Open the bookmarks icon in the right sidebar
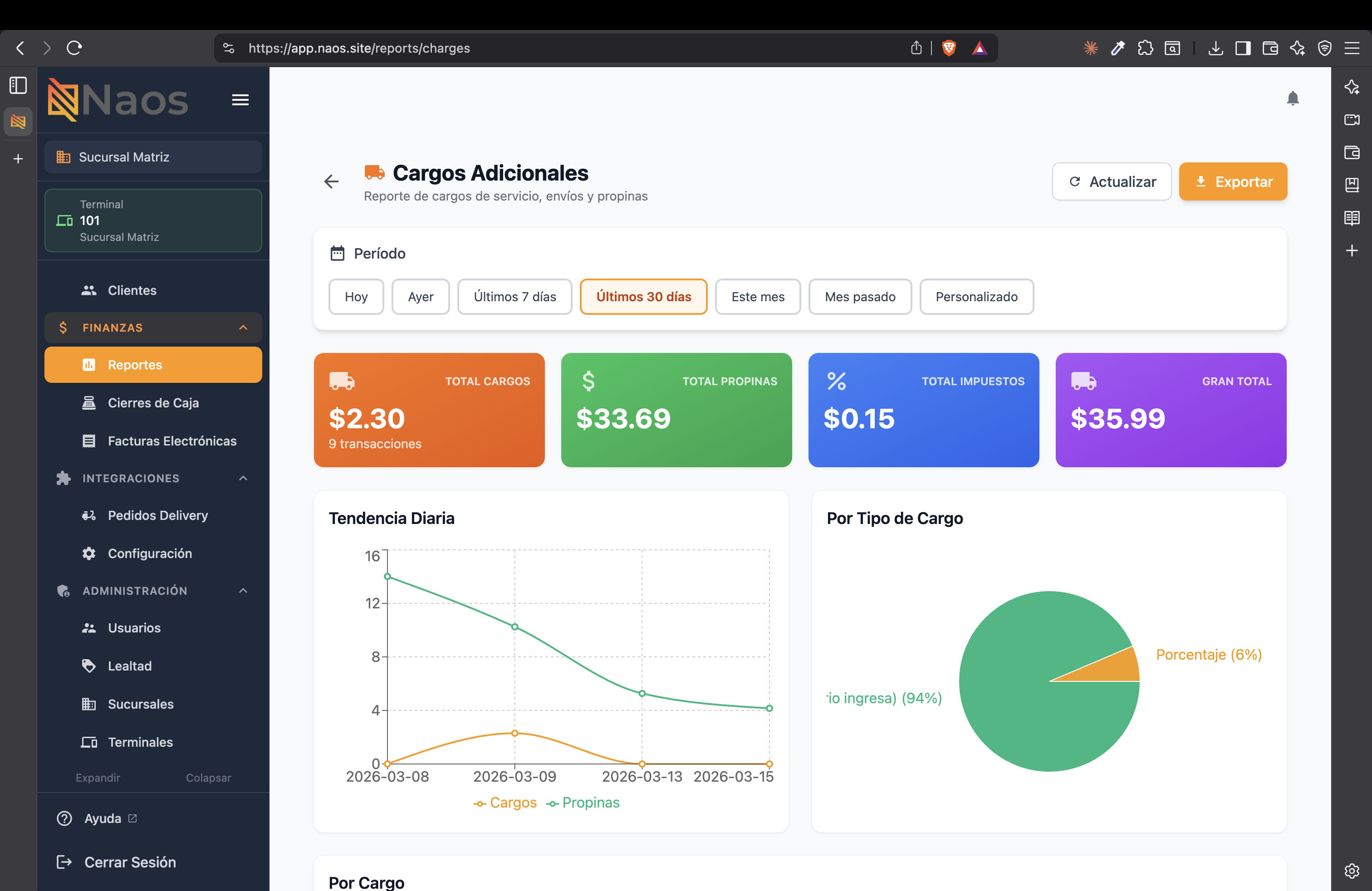The width and height of the screenshot is (1372, 891). 1352,185
